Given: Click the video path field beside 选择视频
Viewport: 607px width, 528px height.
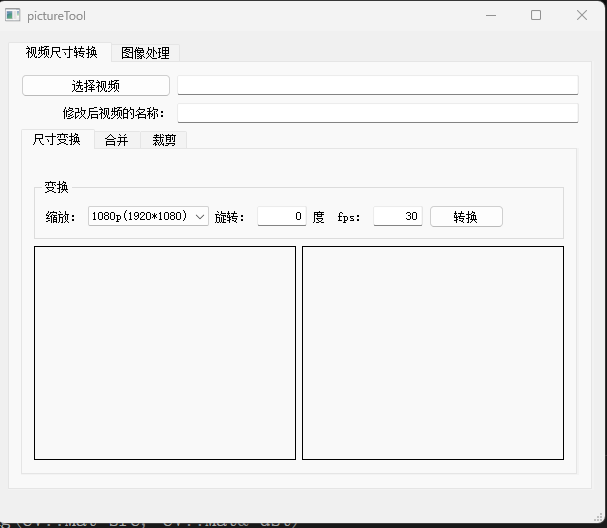Looking at the screenshot, I should (x=377, y=86).
